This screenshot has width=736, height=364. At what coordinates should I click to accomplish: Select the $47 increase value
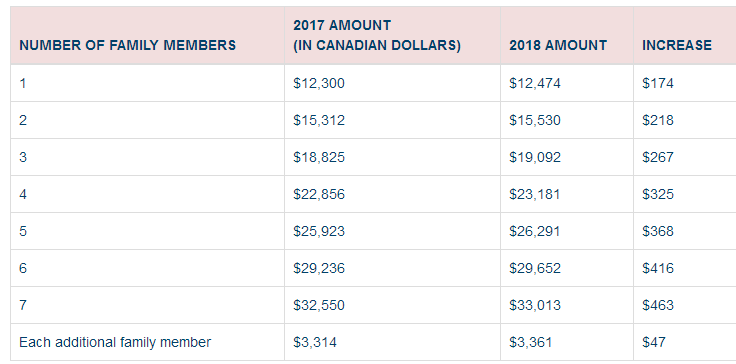pos(654,342)
